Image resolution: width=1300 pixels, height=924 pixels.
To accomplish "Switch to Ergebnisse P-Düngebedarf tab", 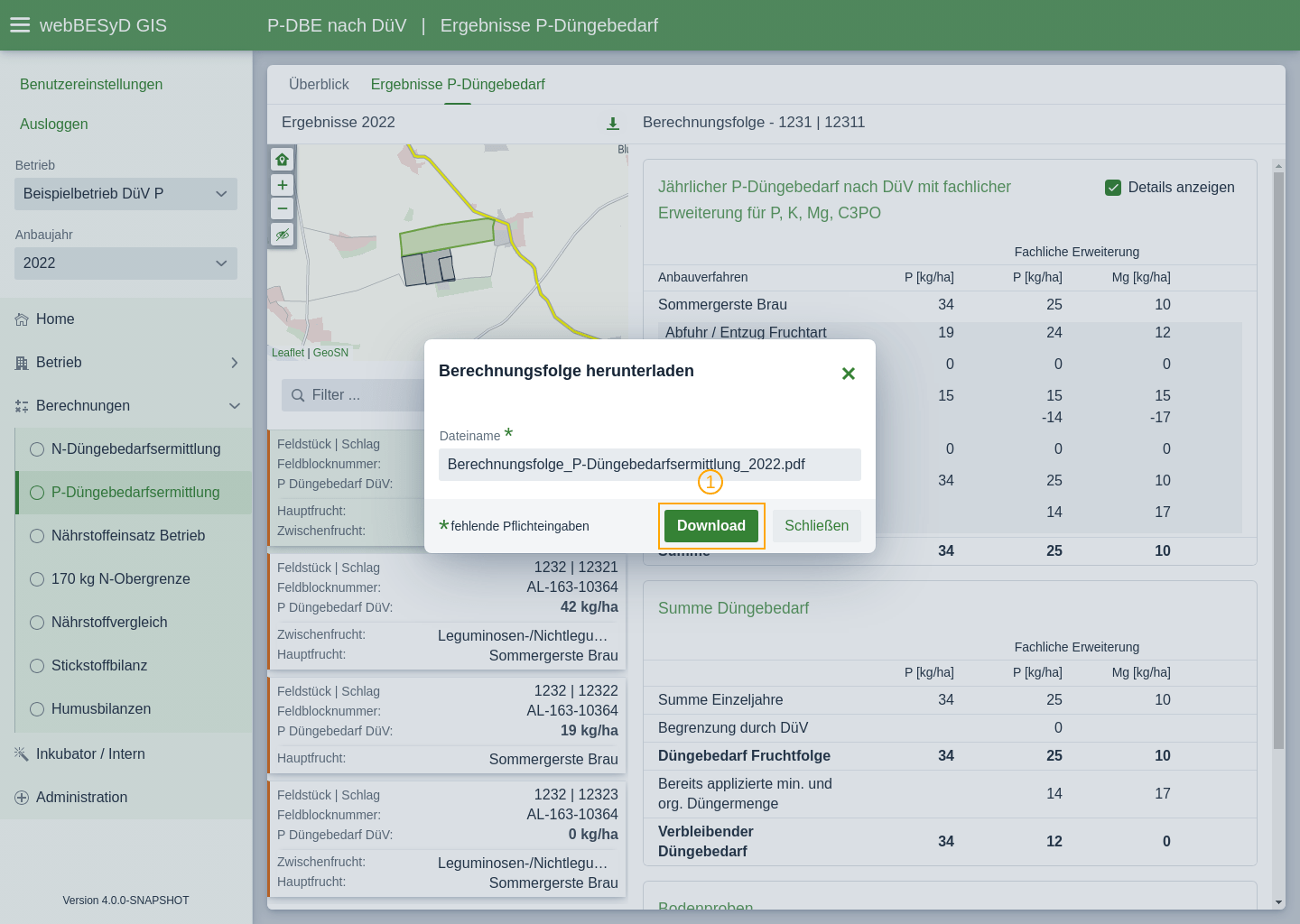I will pos(458,85).
